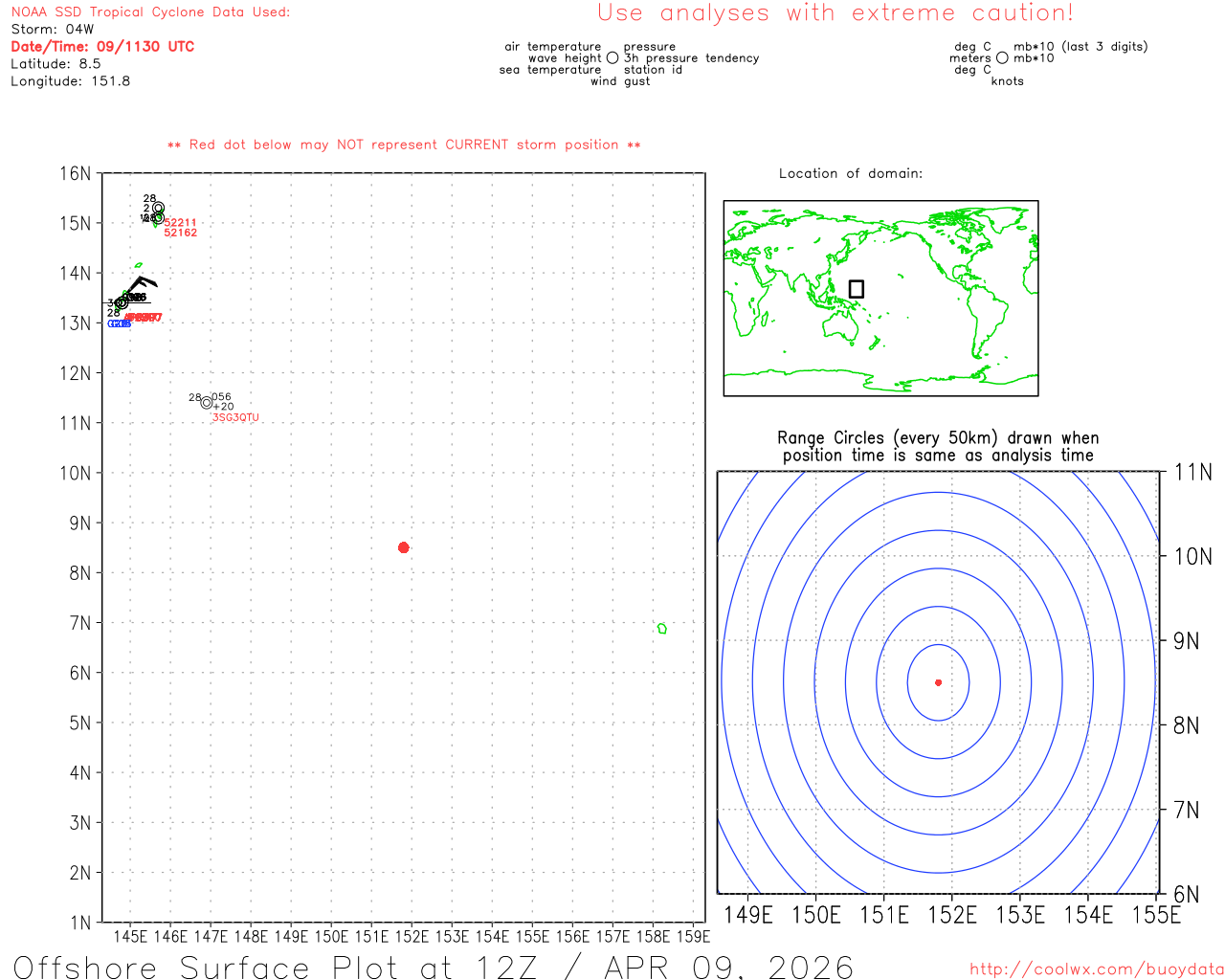Image resolution: width=1225 pixels, height=980 pixels.
Task: Click the red storm position dot on the main map
Action: click(x=404, y=547)
